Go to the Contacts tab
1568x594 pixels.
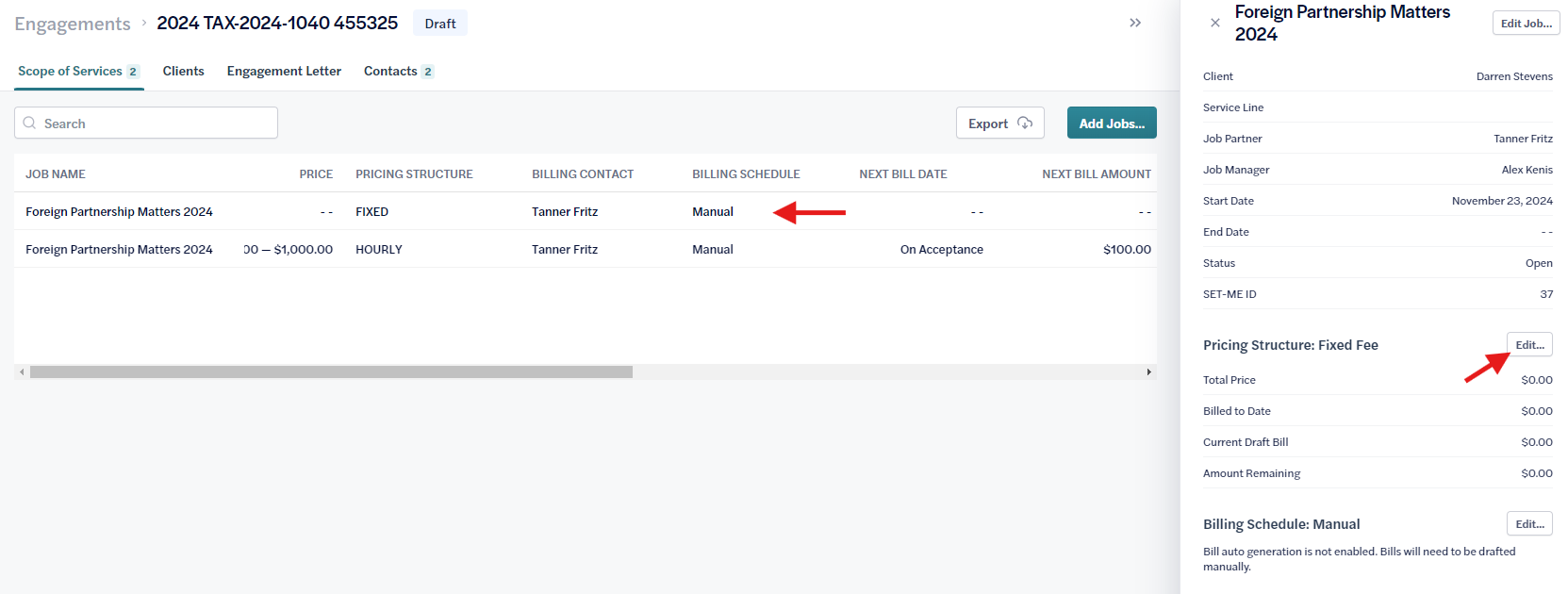point(398,72)
